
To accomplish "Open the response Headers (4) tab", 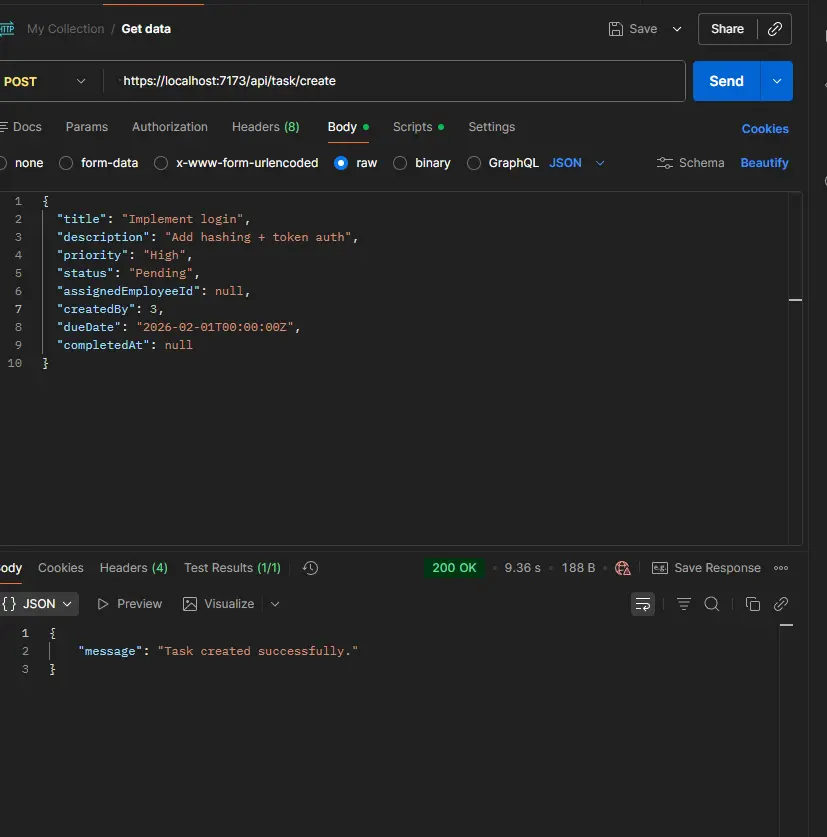I will pyautogui.click(x=133, y=568).
